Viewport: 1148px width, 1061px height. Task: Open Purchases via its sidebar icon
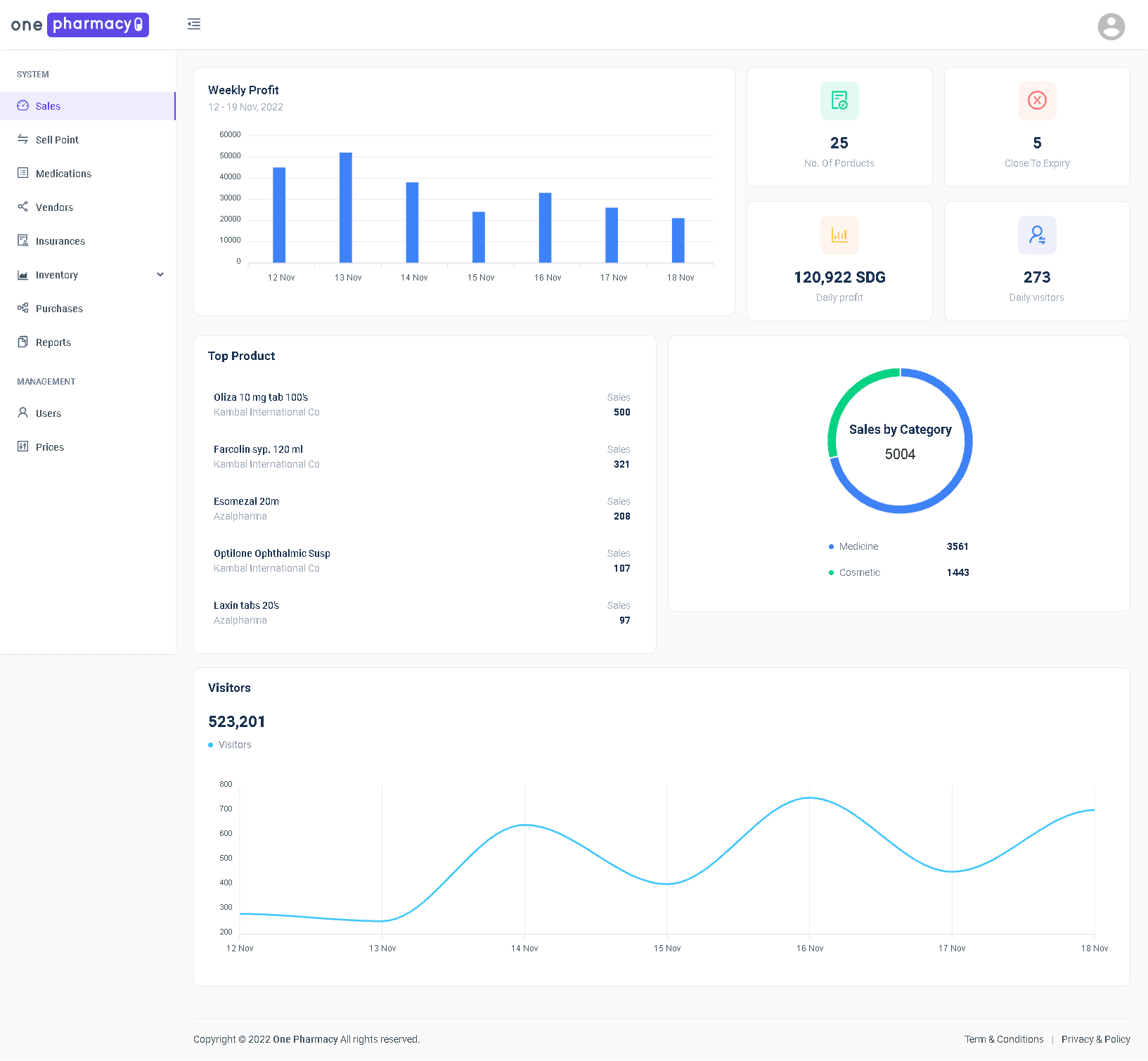coord(23,308)
